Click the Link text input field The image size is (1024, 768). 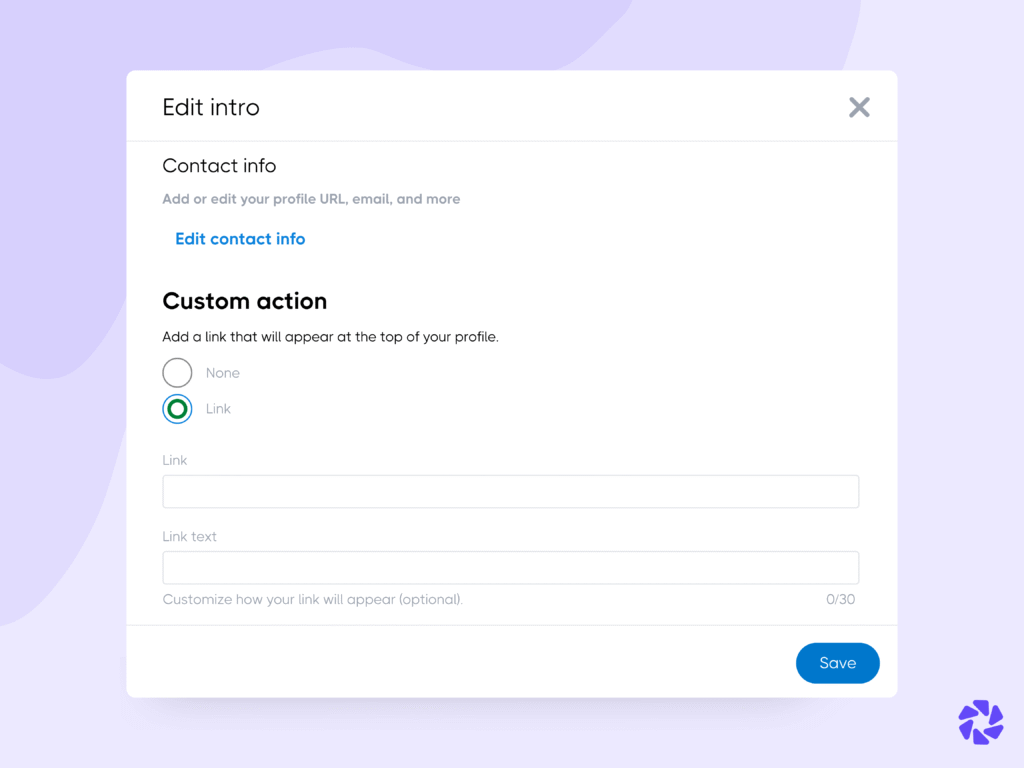(510, 567)
